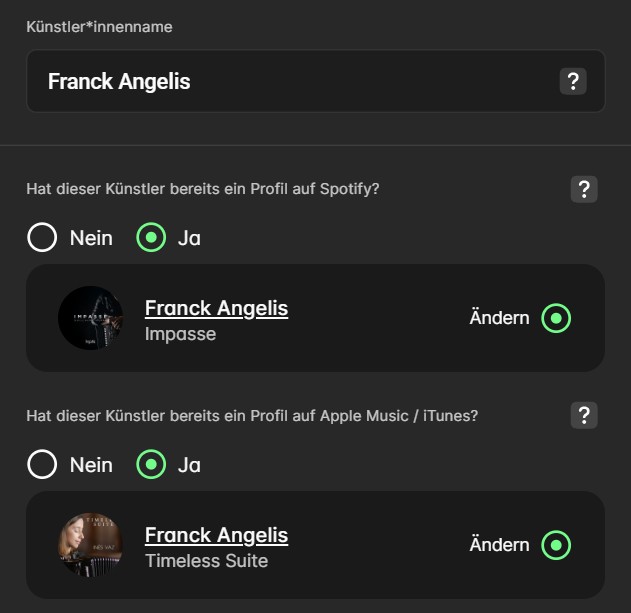
Task: Click Ändern for the Spotify profile
Action: (499, 318)
